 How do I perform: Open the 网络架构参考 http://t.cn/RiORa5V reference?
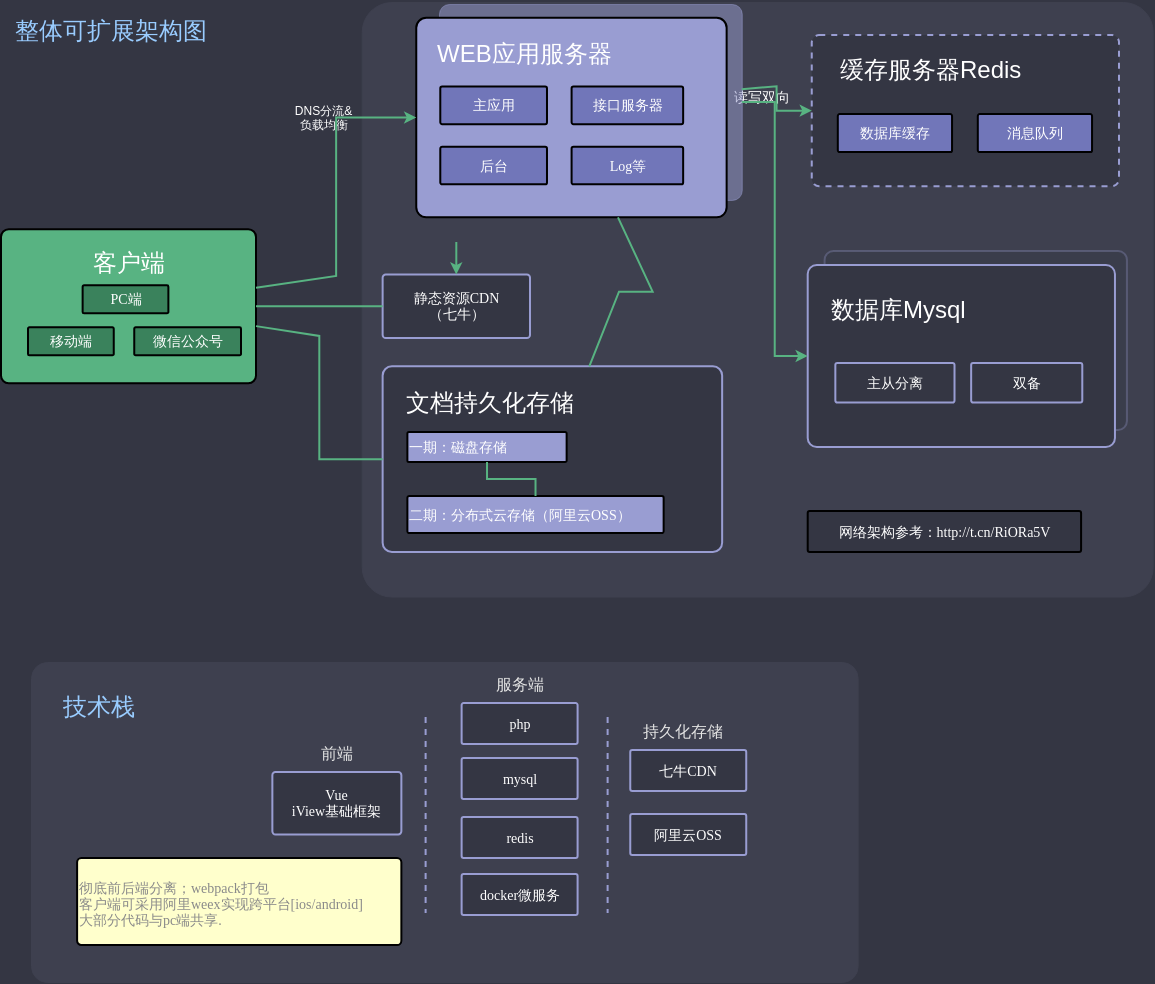(x=944, y=532)
